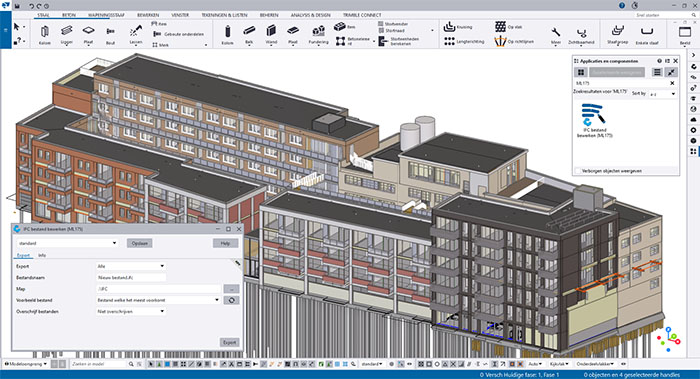700x379 pixels.
Task: Switch to the WAPENINGSSTAAF ribbon tab
Action: [x=106, y=15]
